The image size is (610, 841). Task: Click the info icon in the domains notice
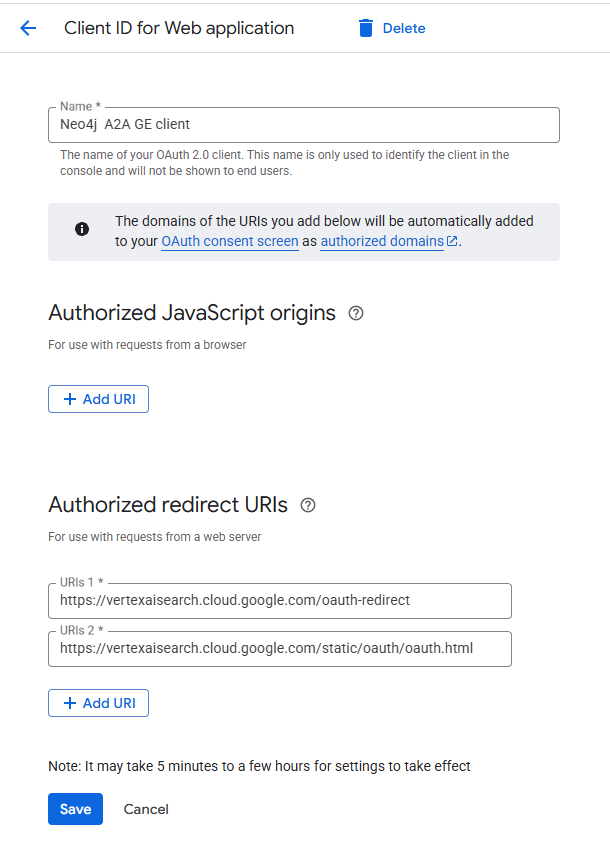tap(82, 229)
